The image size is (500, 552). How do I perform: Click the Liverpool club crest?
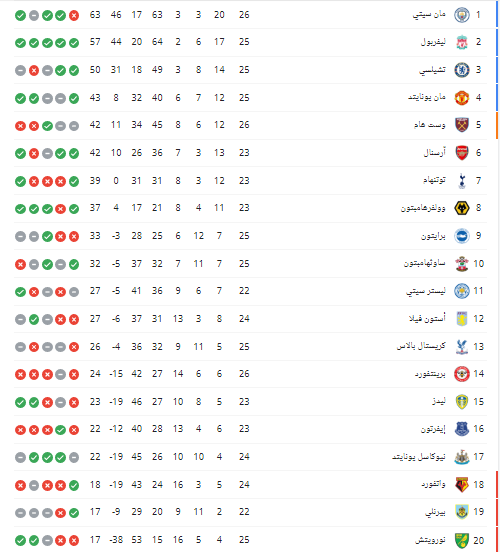(462, 42)
